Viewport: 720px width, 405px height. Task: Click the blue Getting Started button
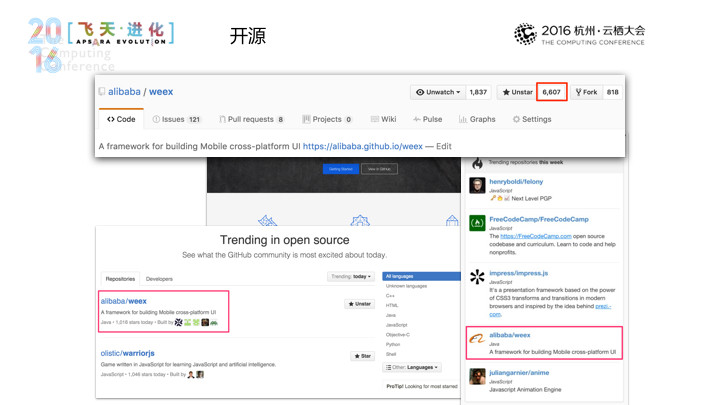pyautogui.click(x=341, y=169)
